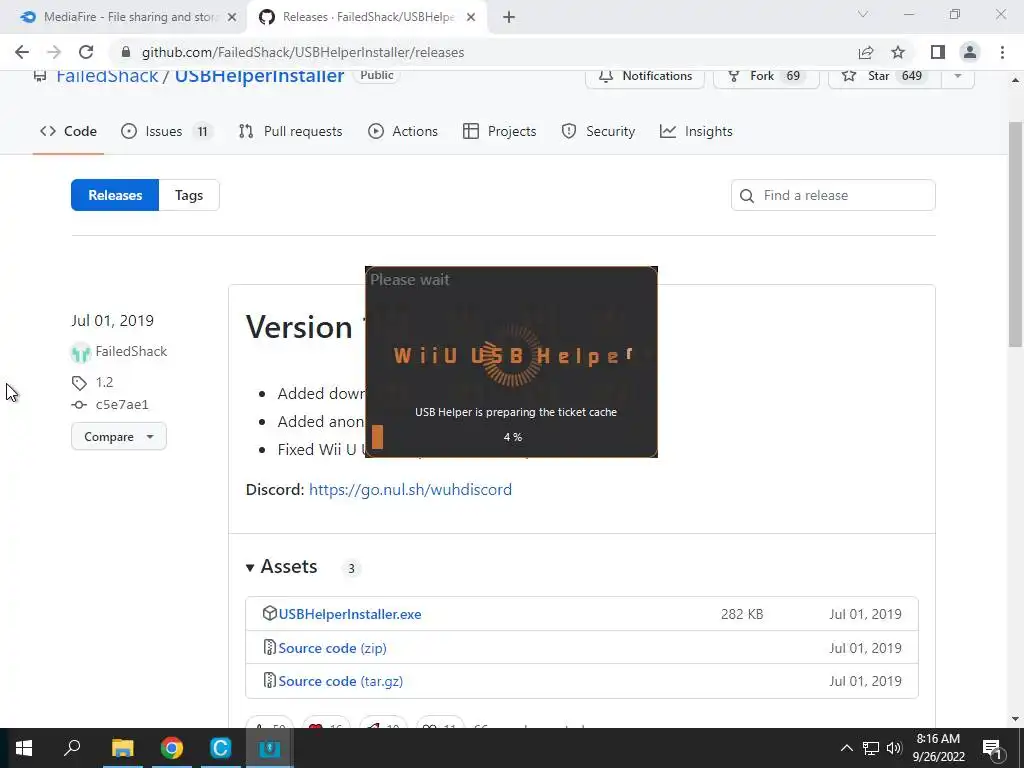Viewport: 1024px width, 768px height.
Task: Open the USBHelperInstaller repository link
Action: point(259,76)
